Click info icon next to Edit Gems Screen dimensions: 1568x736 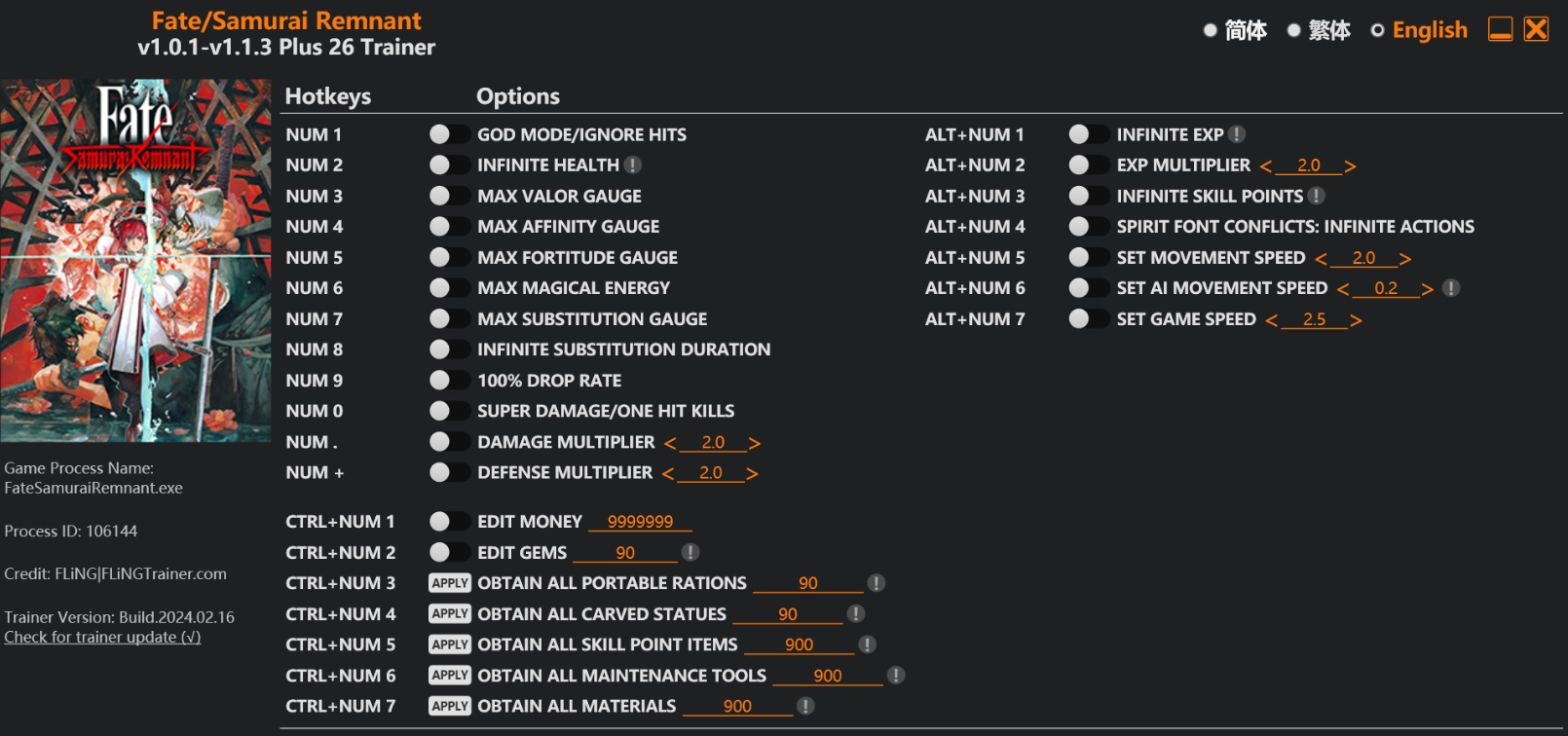[x=691, y=552]
